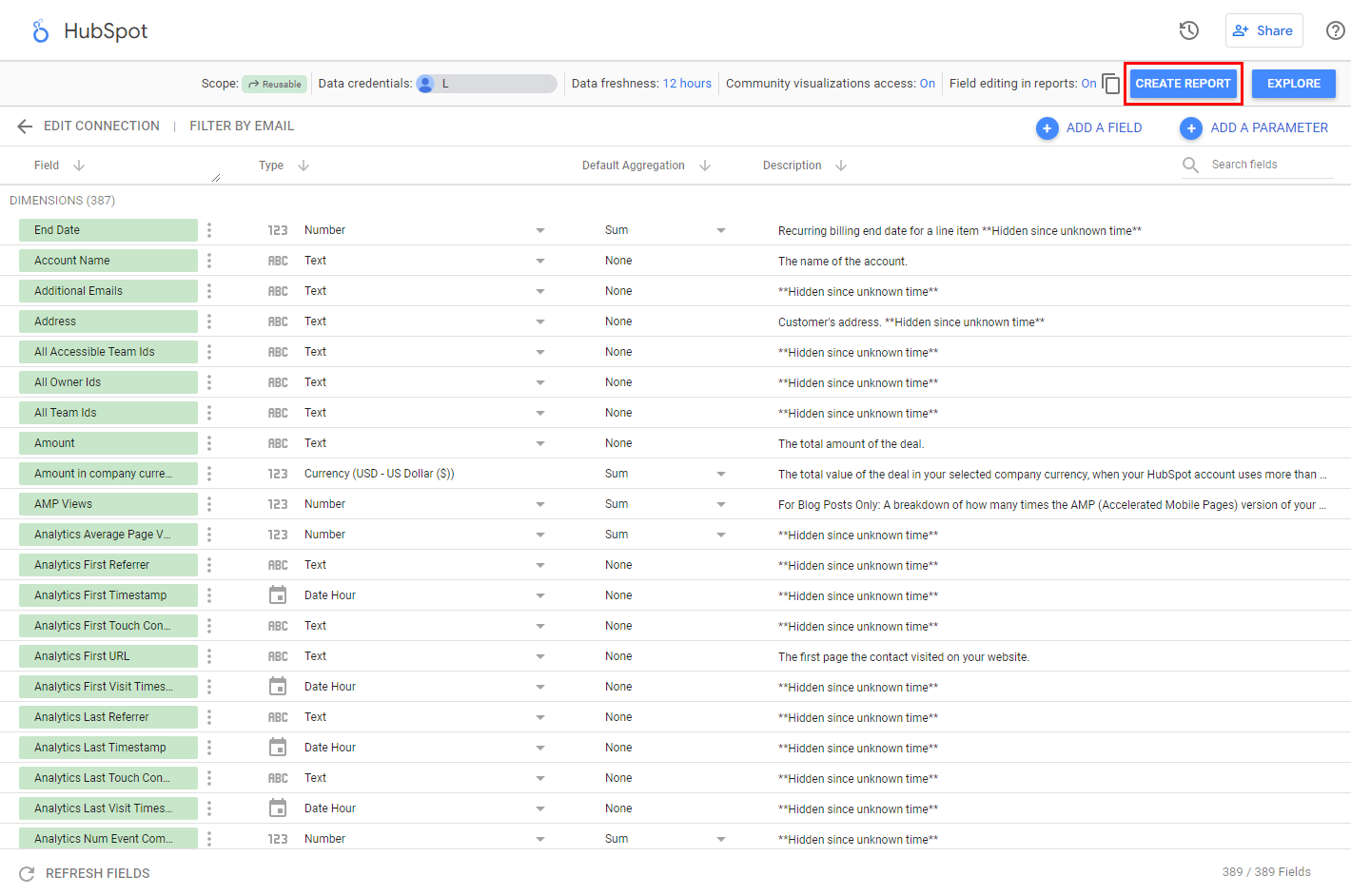Click back arrow beside Edit Connection
This screenshot has width=1351, height=896.
(25, 127)
